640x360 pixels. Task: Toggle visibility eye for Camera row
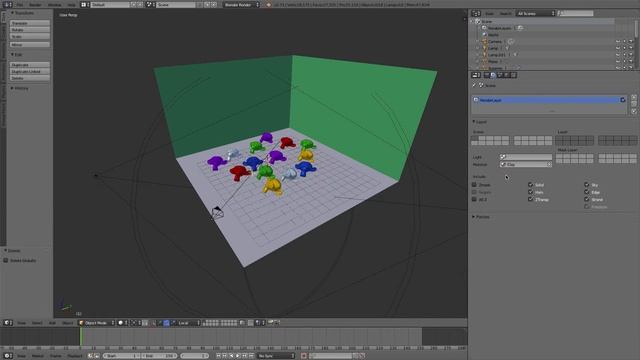[618, 42]
